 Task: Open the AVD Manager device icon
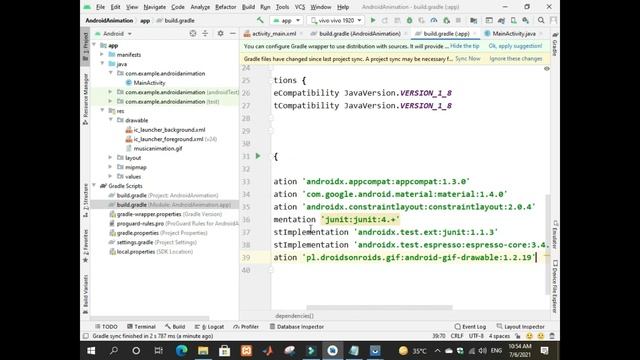[513, 20]
